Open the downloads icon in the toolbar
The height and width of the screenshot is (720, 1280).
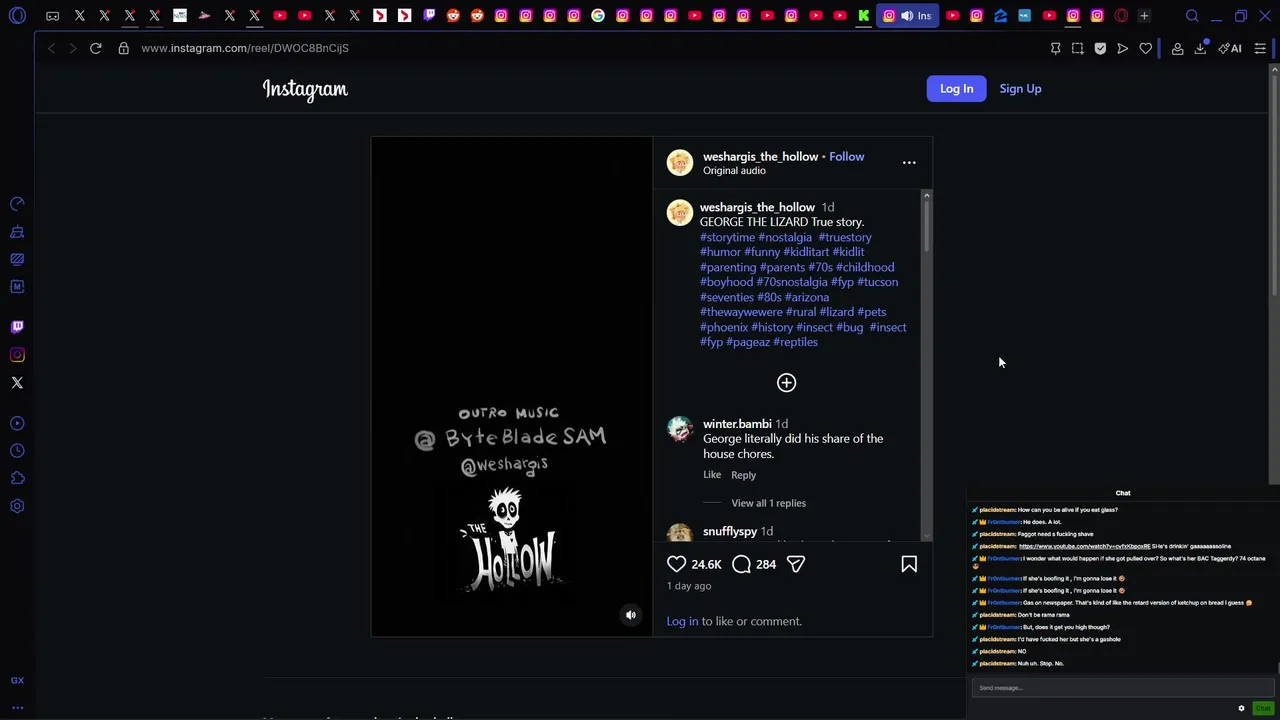[1200, 48]
